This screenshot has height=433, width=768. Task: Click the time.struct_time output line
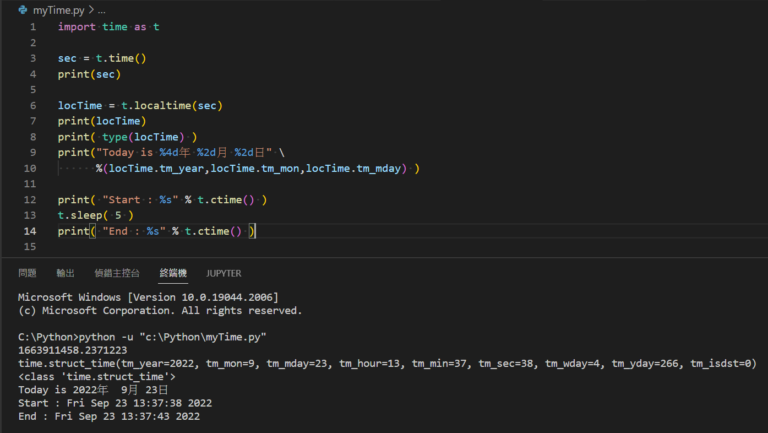tap(387, 363)
